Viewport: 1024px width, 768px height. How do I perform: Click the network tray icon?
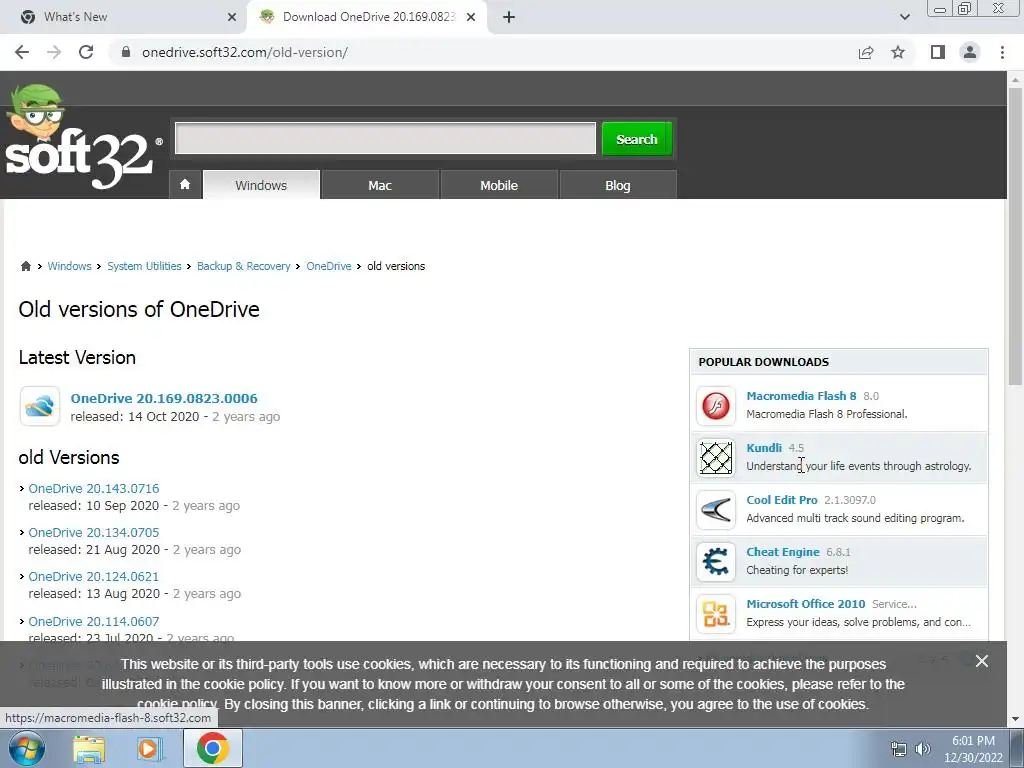click(899, 749)
